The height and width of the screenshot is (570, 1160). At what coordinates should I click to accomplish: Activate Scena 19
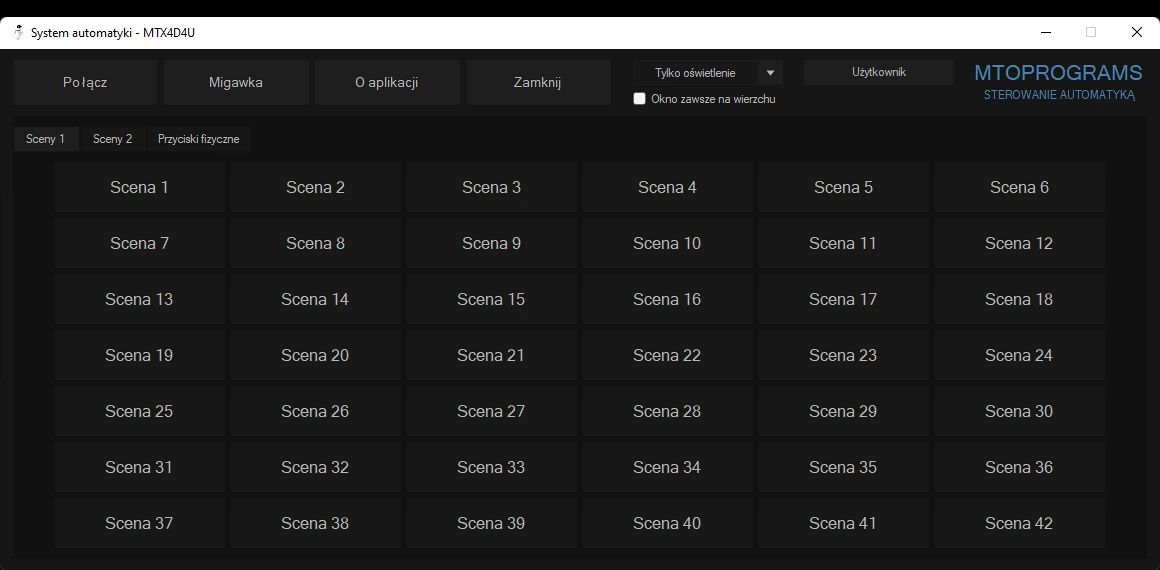click(x=140, y=355)
